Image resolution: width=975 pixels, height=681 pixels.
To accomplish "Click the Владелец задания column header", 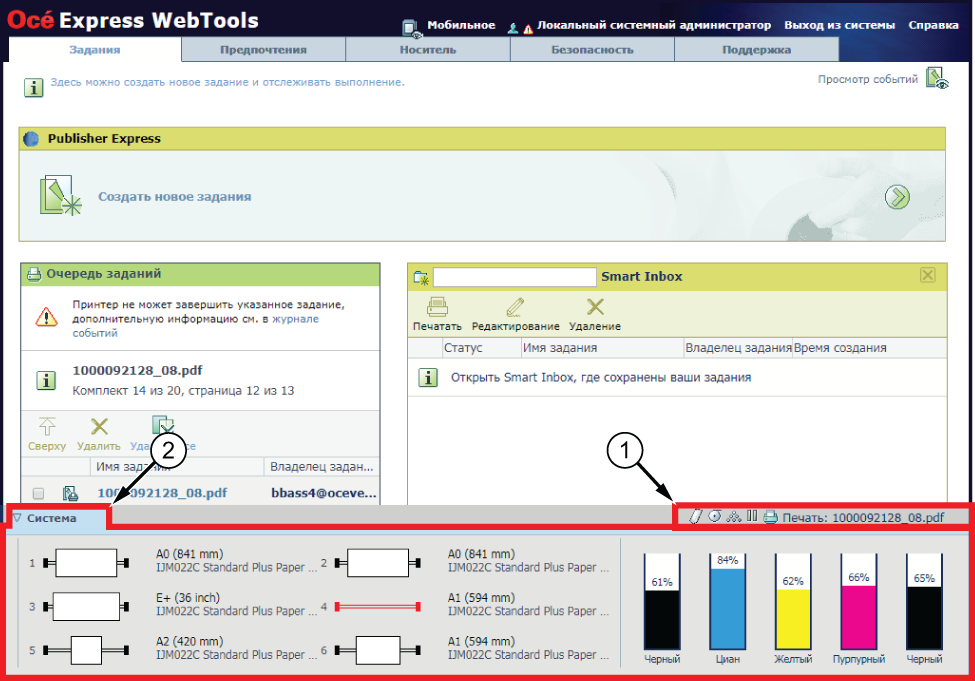I will (x=738, y=348).
